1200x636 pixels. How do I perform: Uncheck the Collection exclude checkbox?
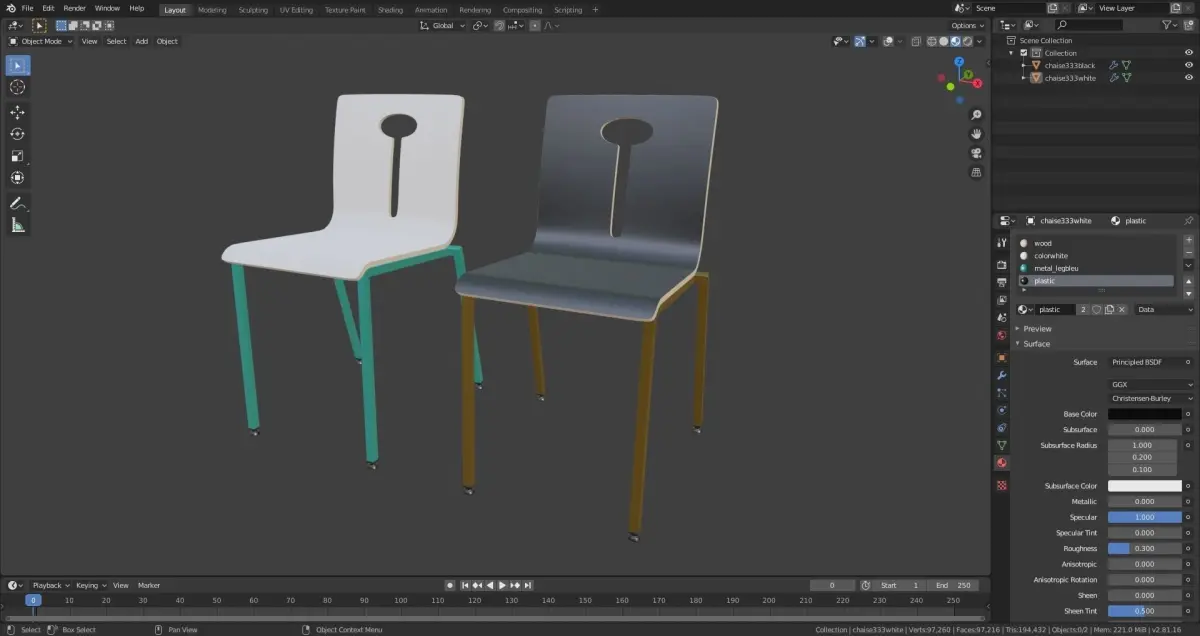coord(1023,53)
